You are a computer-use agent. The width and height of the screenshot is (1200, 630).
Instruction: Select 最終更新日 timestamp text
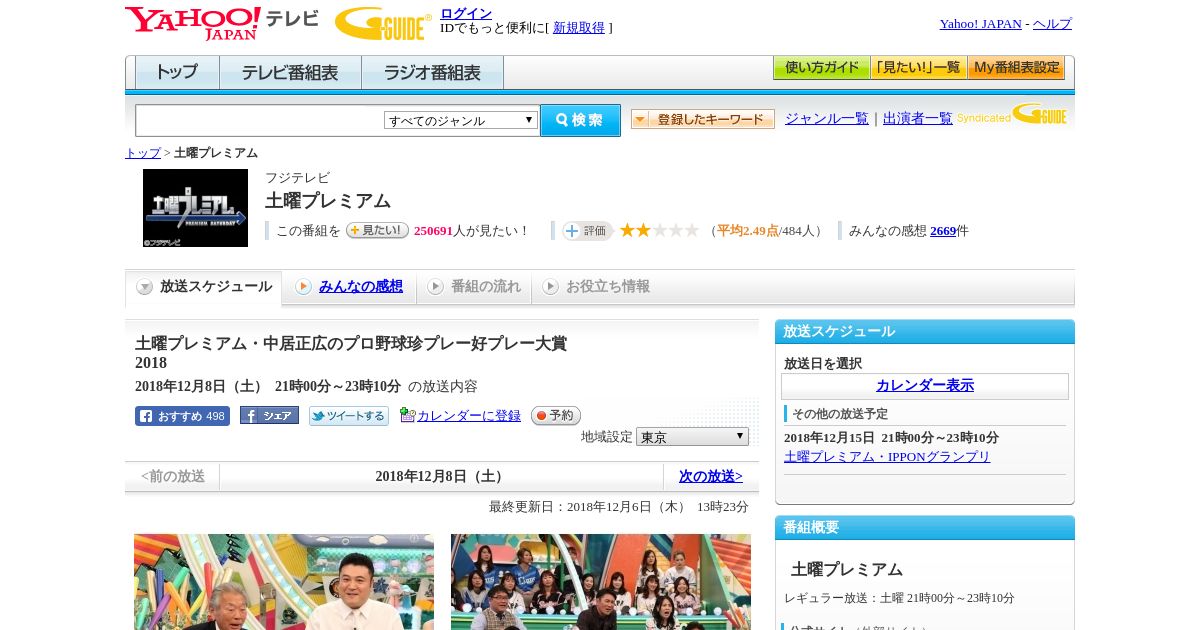point(619,507)
